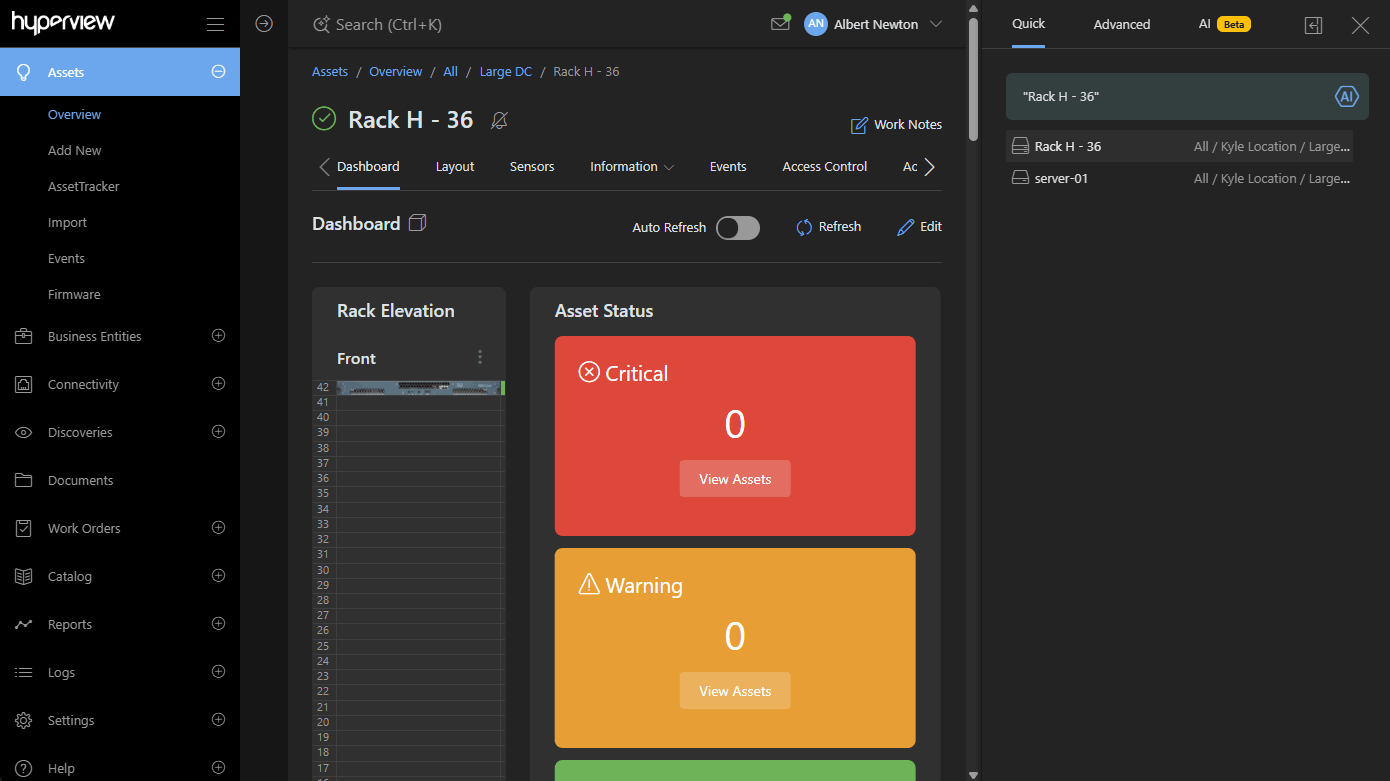Click the circled arrow sidebar collapse icon

click(x=264, y=23)
